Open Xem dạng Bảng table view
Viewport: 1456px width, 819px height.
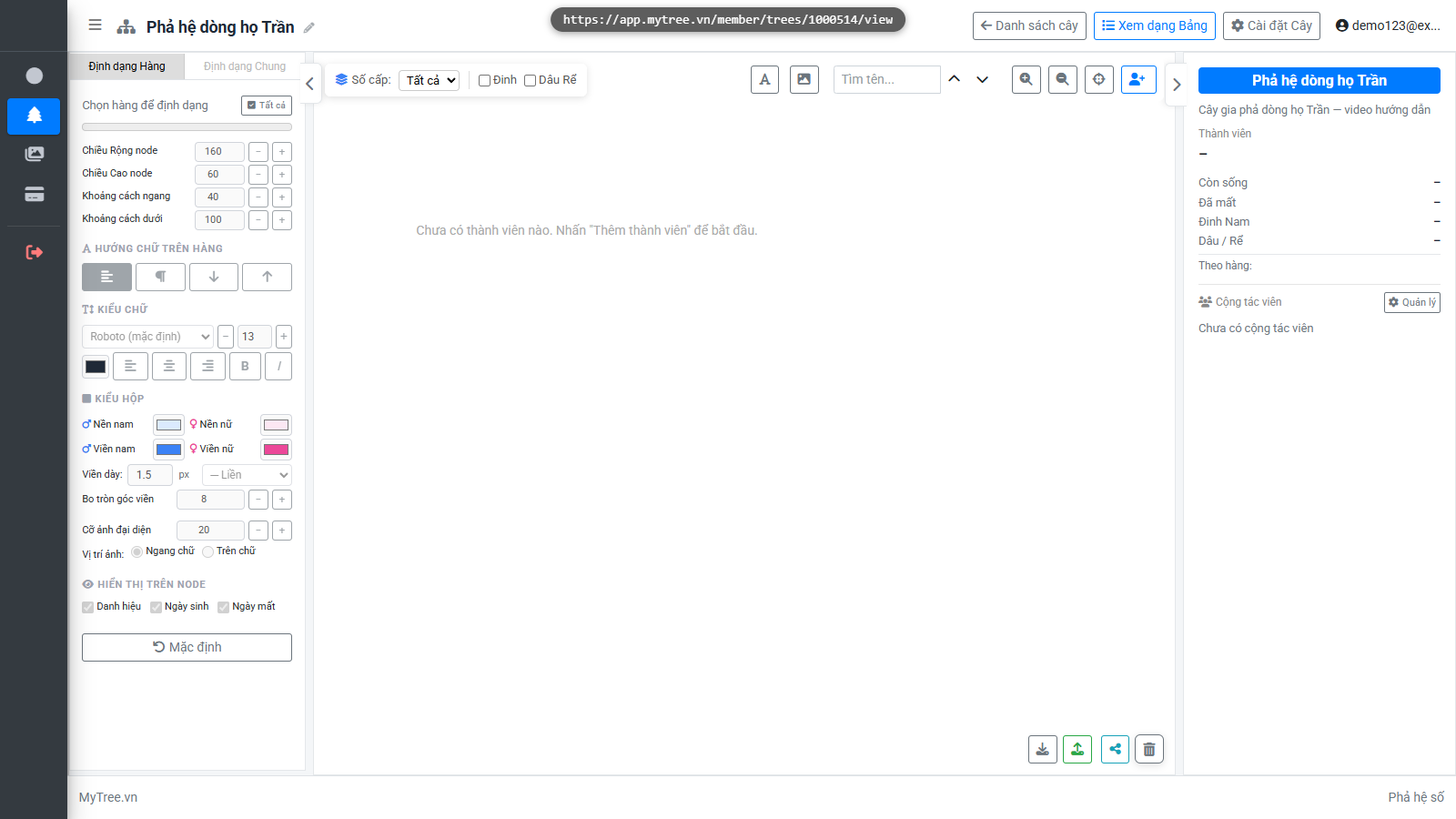coord(1155,25)
